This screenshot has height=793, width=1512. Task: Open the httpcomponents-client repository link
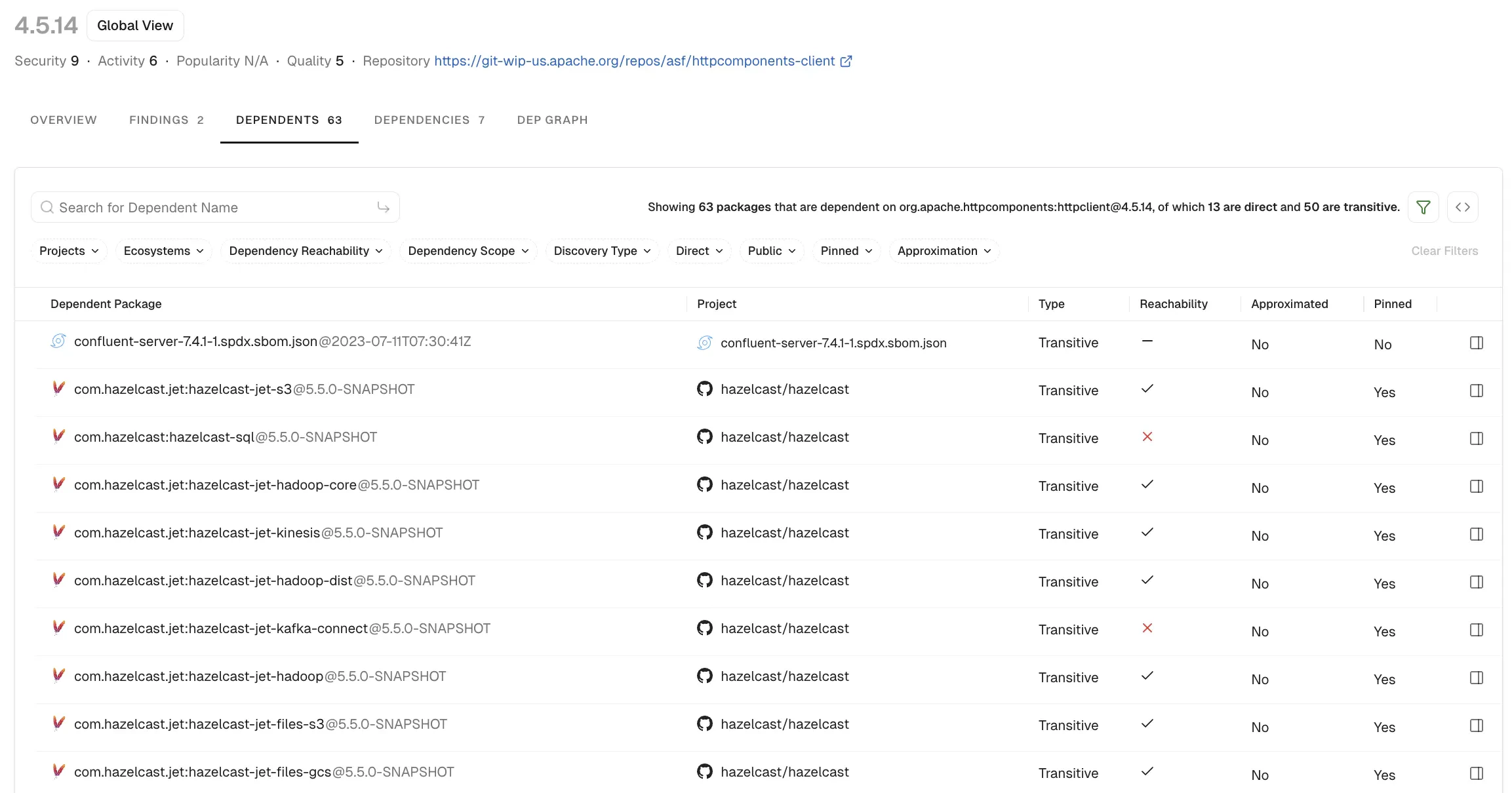pos(635,61)
